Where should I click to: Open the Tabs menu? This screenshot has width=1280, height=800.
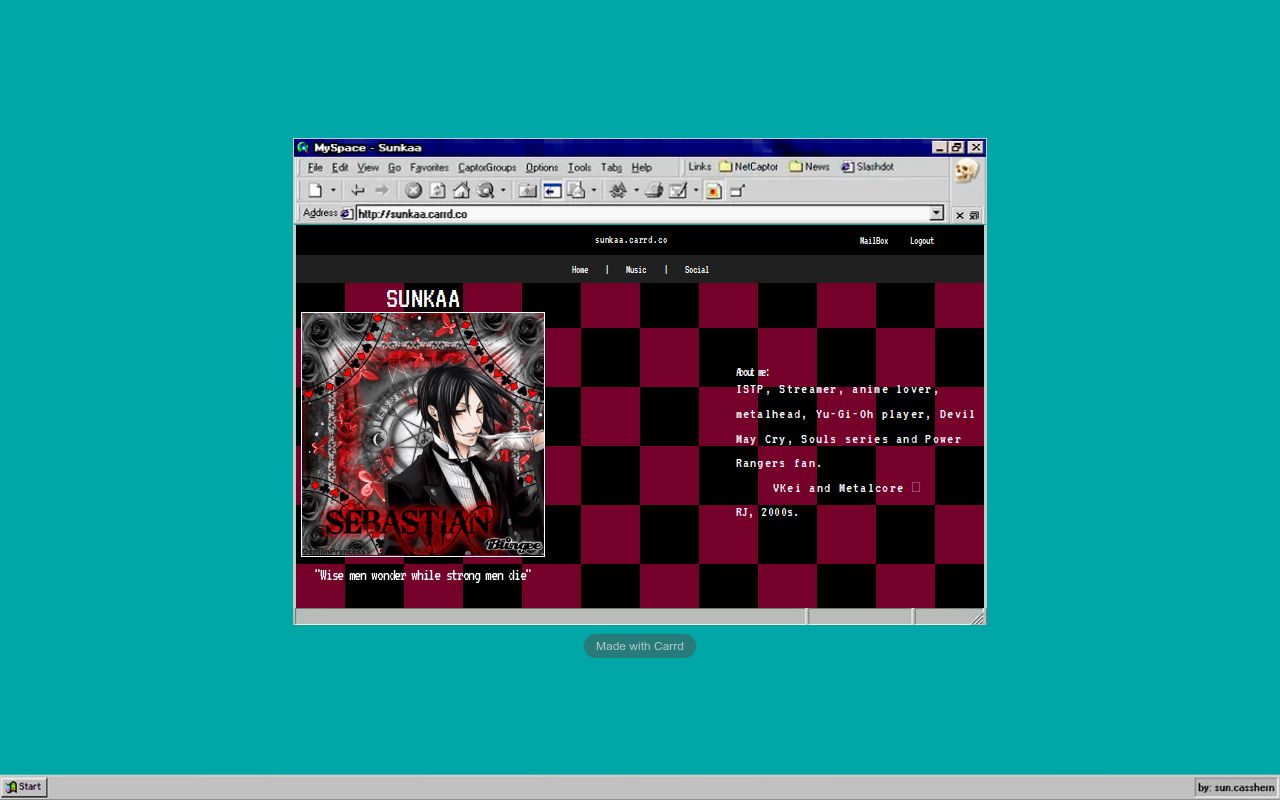611,167
